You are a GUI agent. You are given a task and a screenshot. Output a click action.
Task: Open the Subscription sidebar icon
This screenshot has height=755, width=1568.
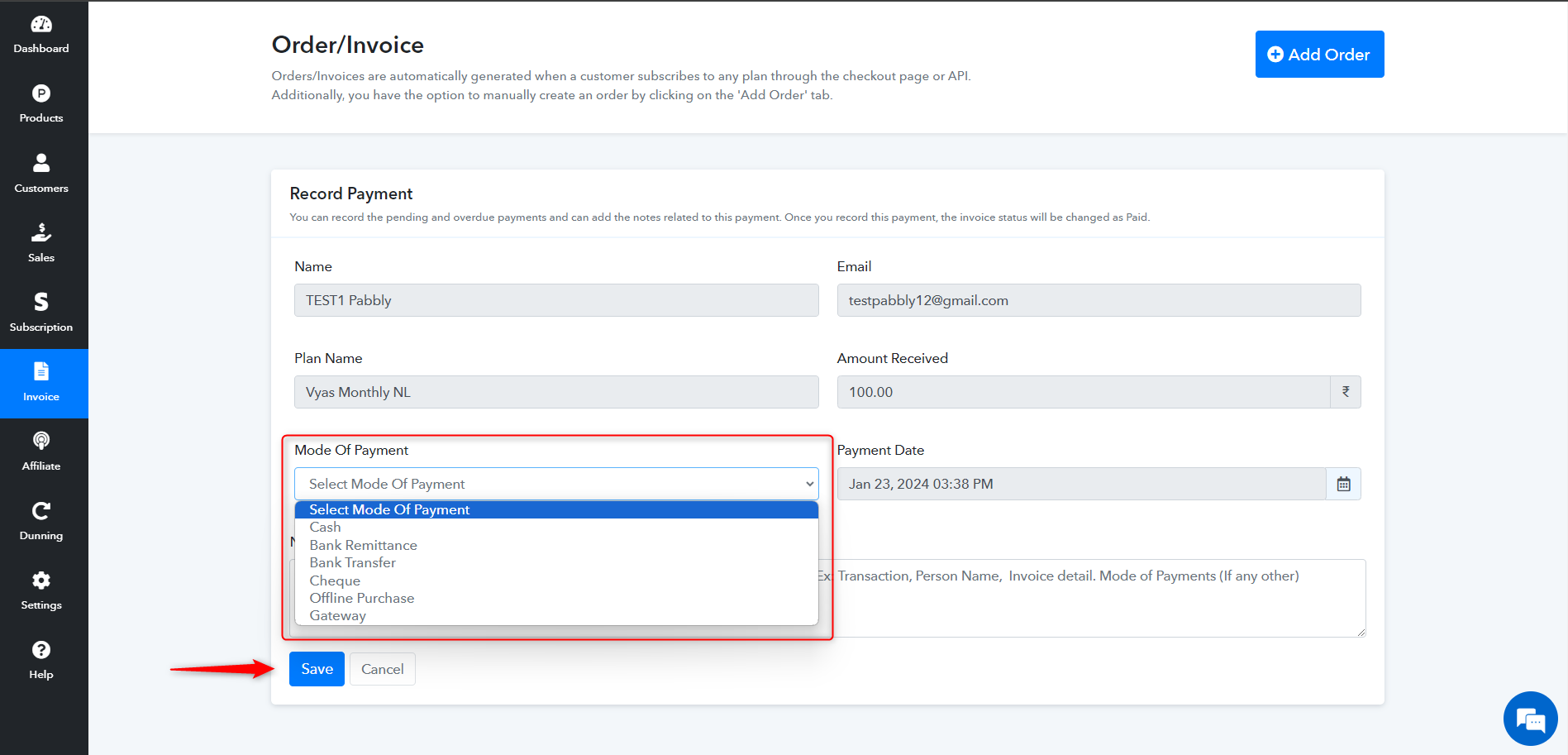[x=41, y=301]
